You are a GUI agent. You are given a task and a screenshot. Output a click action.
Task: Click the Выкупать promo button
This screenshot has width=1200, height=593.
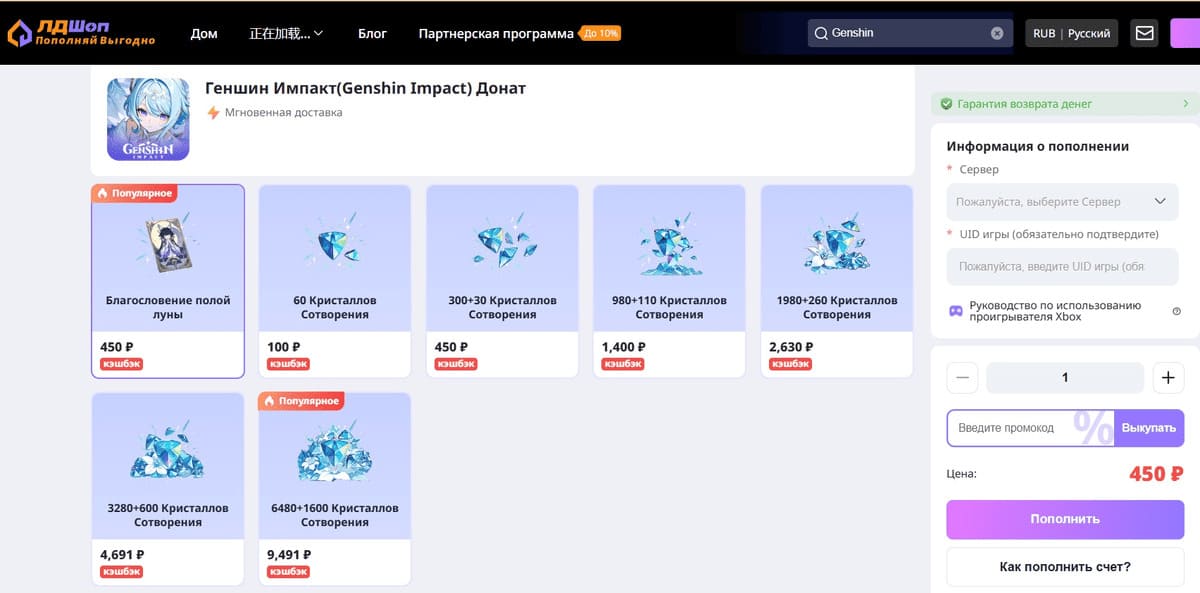click(1149, 428)
